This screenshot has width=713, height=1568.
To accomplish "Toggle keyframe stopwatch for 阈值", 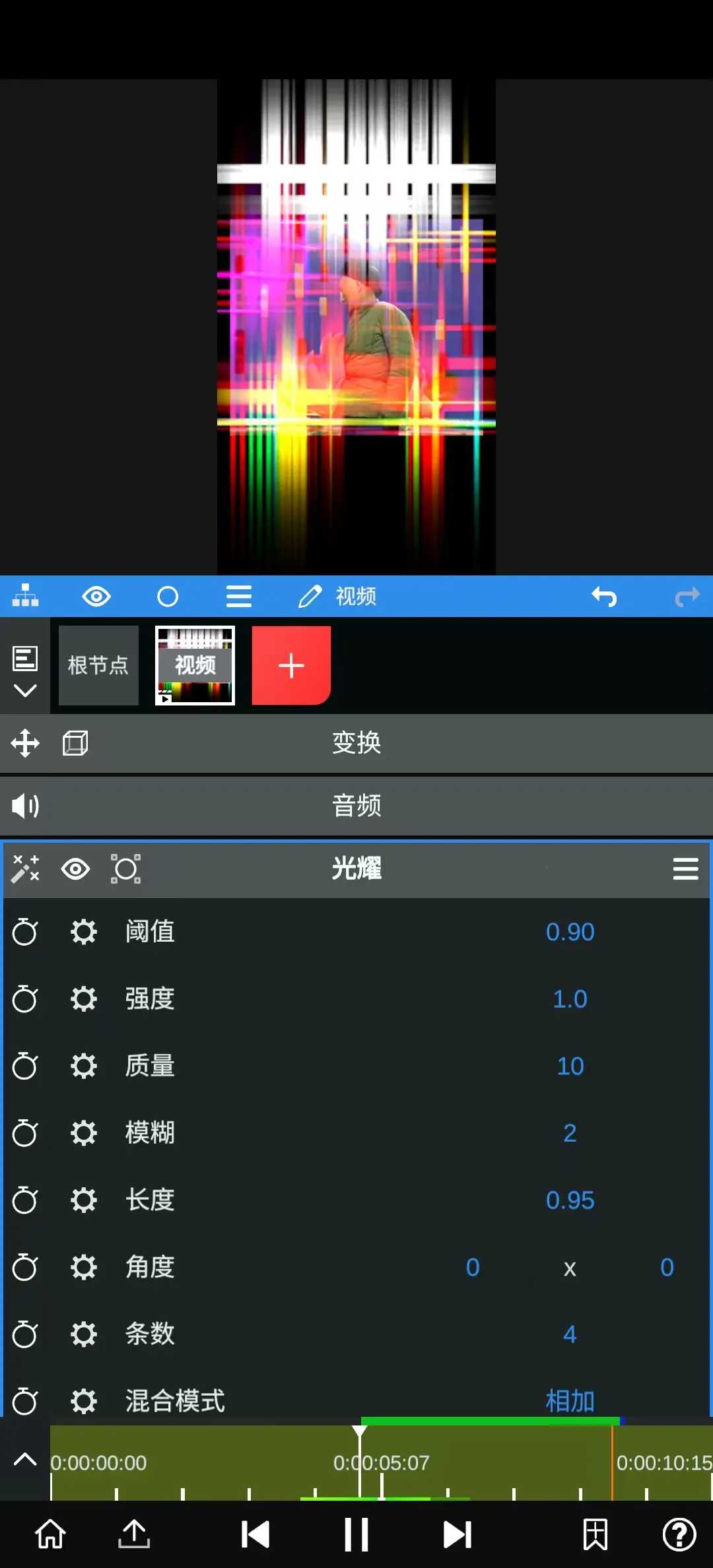I will pyautogui.click(x=25, y=932).
